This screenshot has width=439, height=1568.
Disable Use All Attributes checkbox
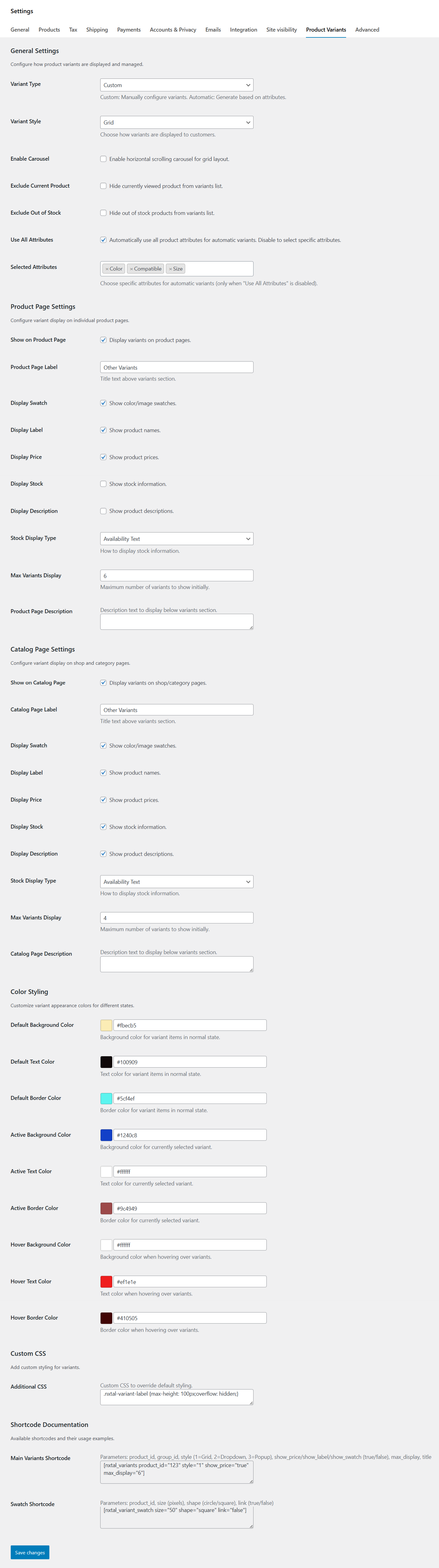click(x=104, y=240)
